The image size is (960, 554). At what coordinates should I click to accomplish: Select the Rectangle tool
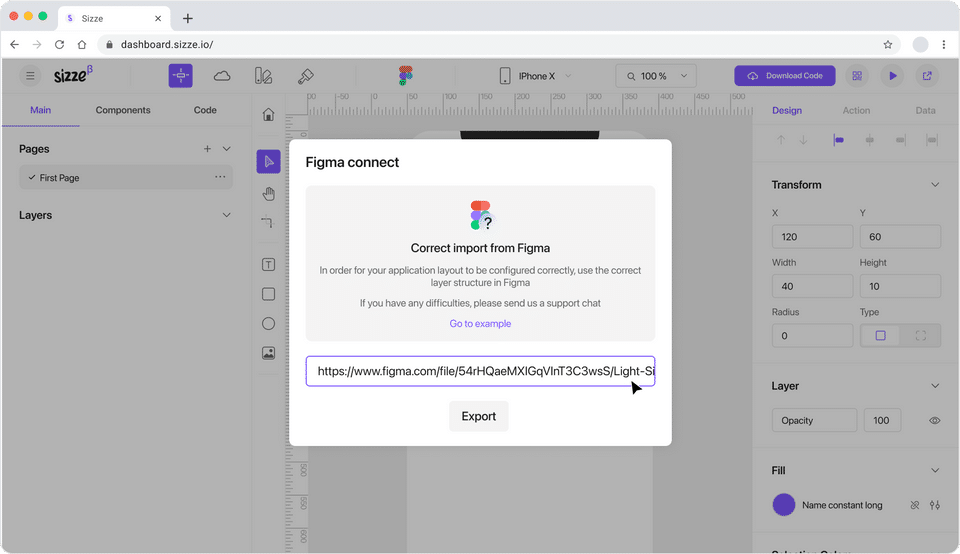click(x=268, y=294)
